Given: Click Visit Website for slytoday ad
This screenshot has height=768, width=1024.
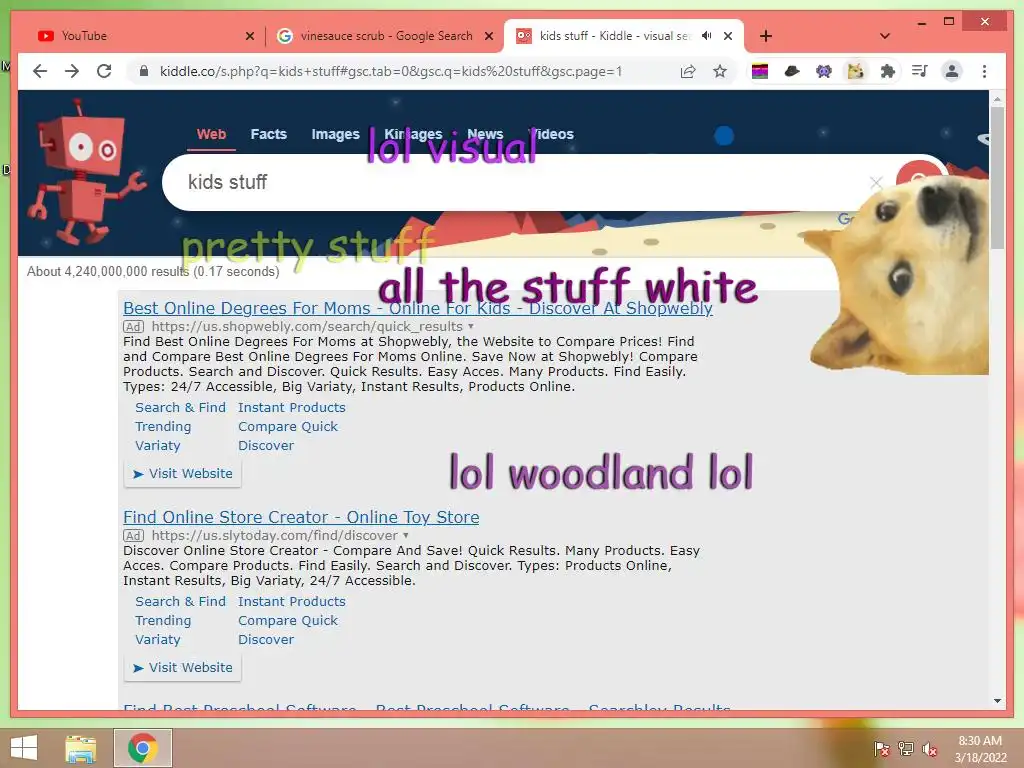Looking at the screenshot, I should click(x=182, y=667).
